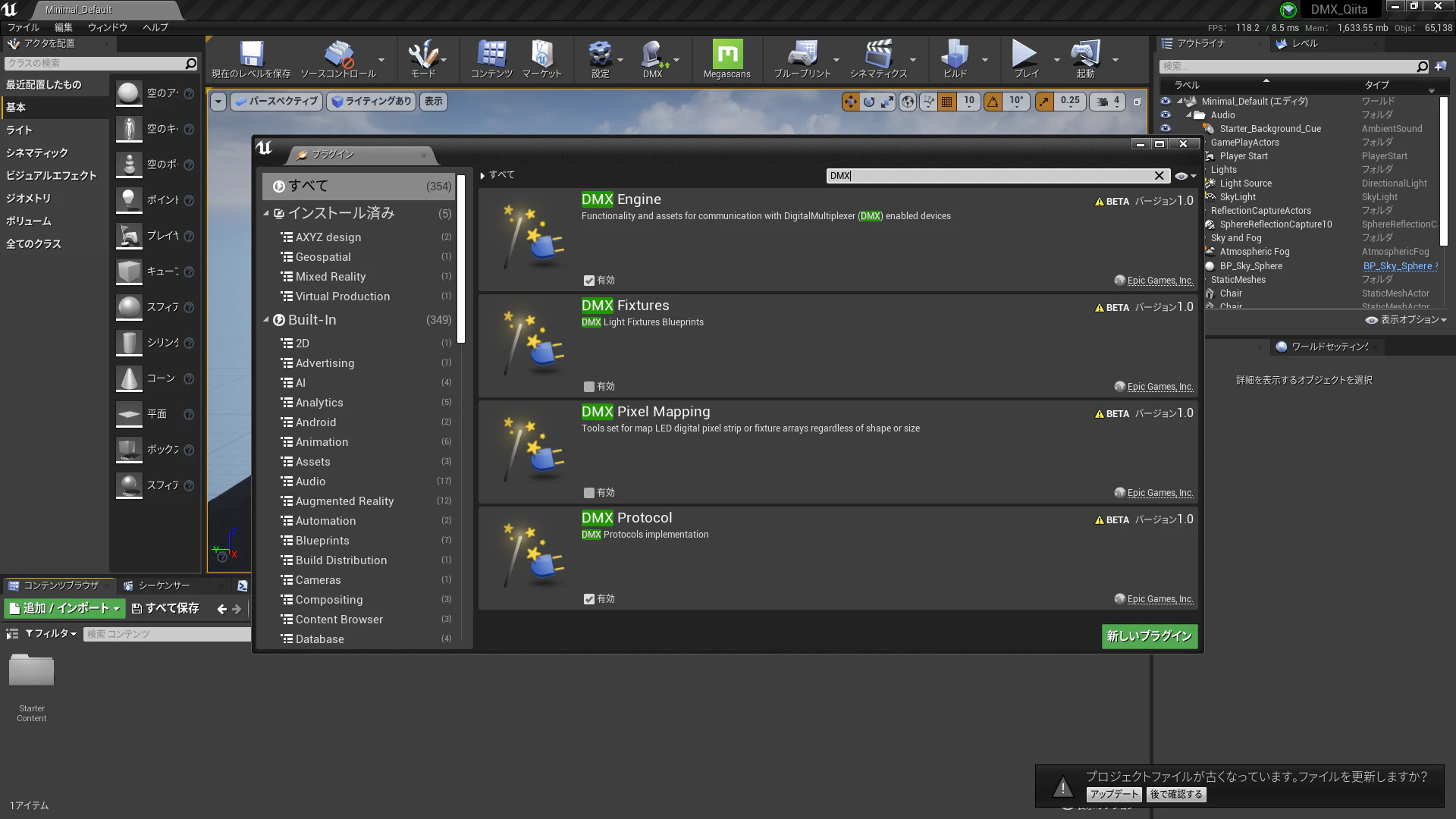1456x819 pixels.
Task: Toggle visibility eye for Audio folder
Action: (x=1166, y=115)
